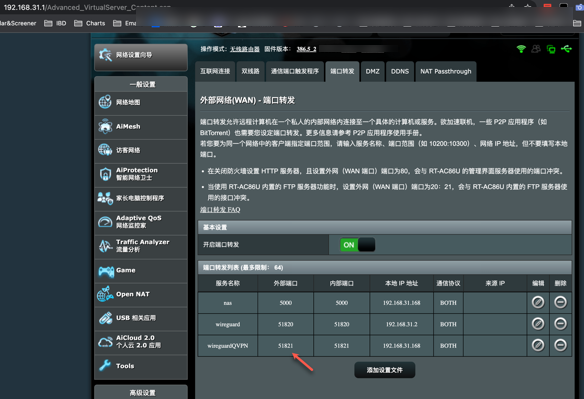
Task: Switch to the 互联网连接 tab
Action: 215,71
